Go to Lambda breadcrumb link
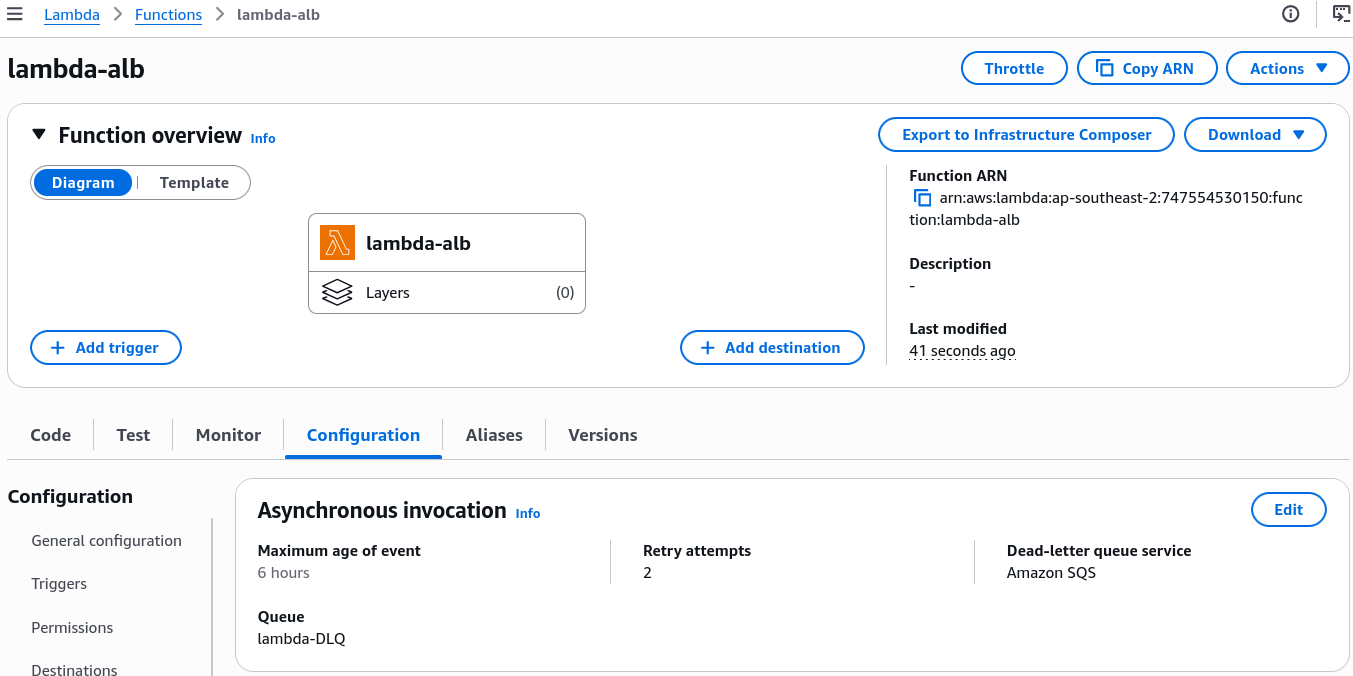The image size is (1353, 676). (x=72, y=15)
